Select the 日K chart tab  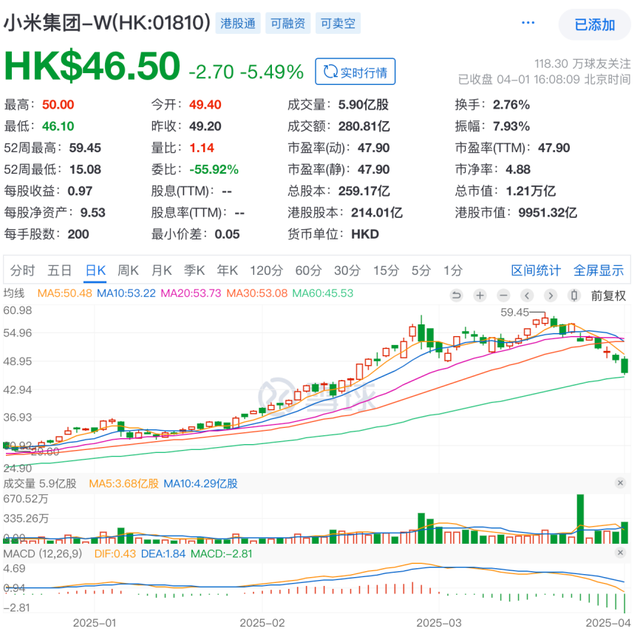click(x=96, y=270)
